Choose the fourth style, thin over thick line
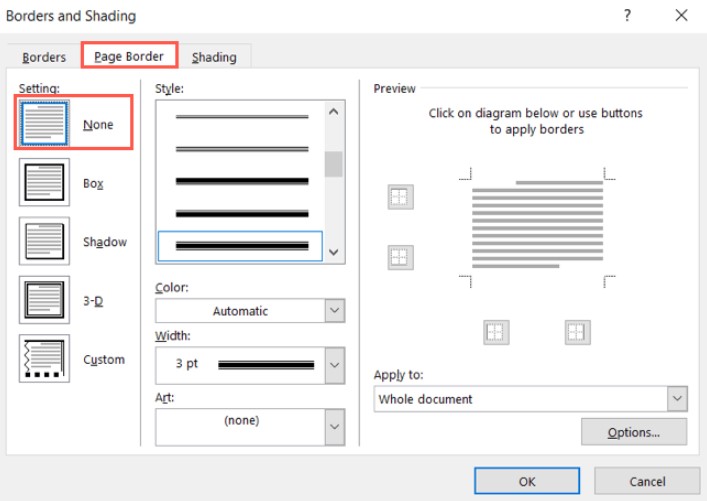The height and width of the screenshot is (501, 707). point(242,214)
